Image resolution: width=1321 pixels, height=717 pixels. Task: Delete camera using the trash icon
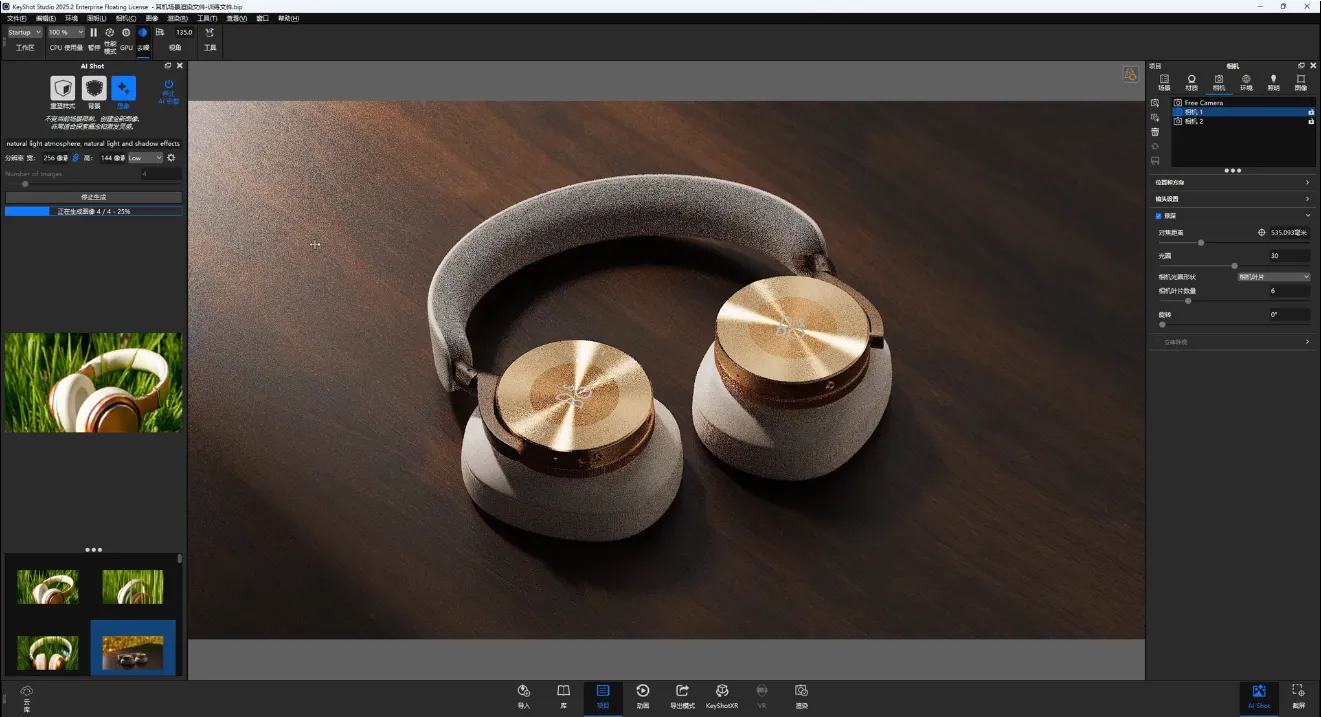coord(1155,132)
